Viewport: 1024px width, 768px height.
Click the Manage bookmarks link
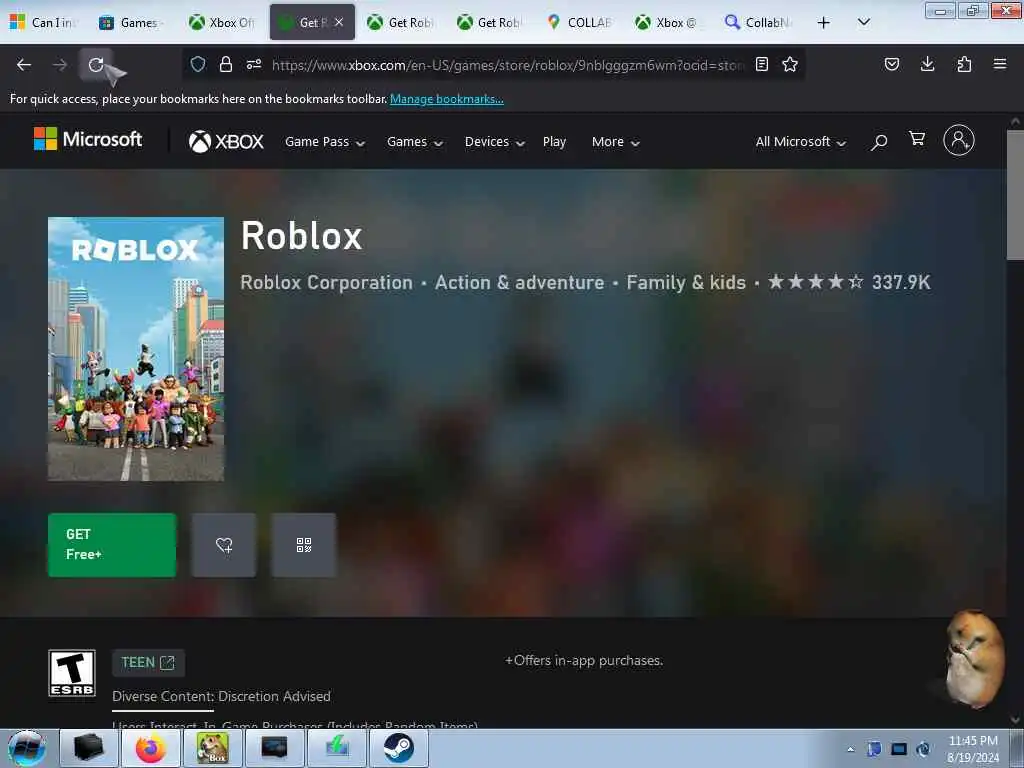coord(447,99)
